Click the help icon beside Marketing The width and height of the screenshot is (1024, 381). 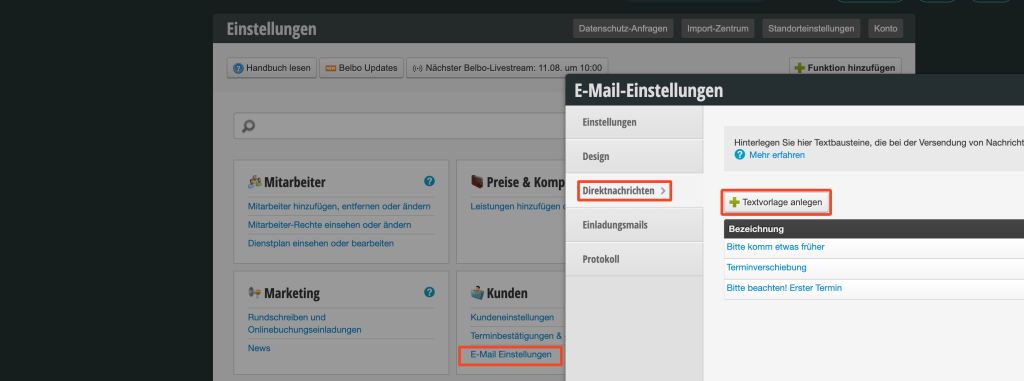(429, 292)
